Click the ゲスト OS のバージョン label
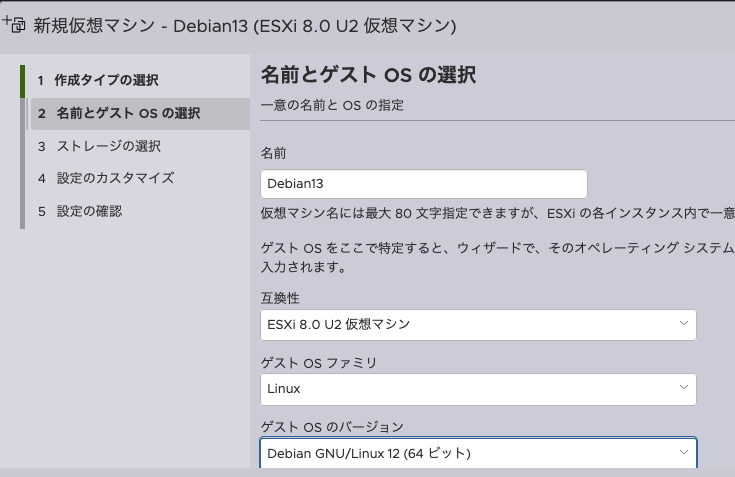Screen dimensions: 735x477 pyautogui.click(x=332, y=427)
